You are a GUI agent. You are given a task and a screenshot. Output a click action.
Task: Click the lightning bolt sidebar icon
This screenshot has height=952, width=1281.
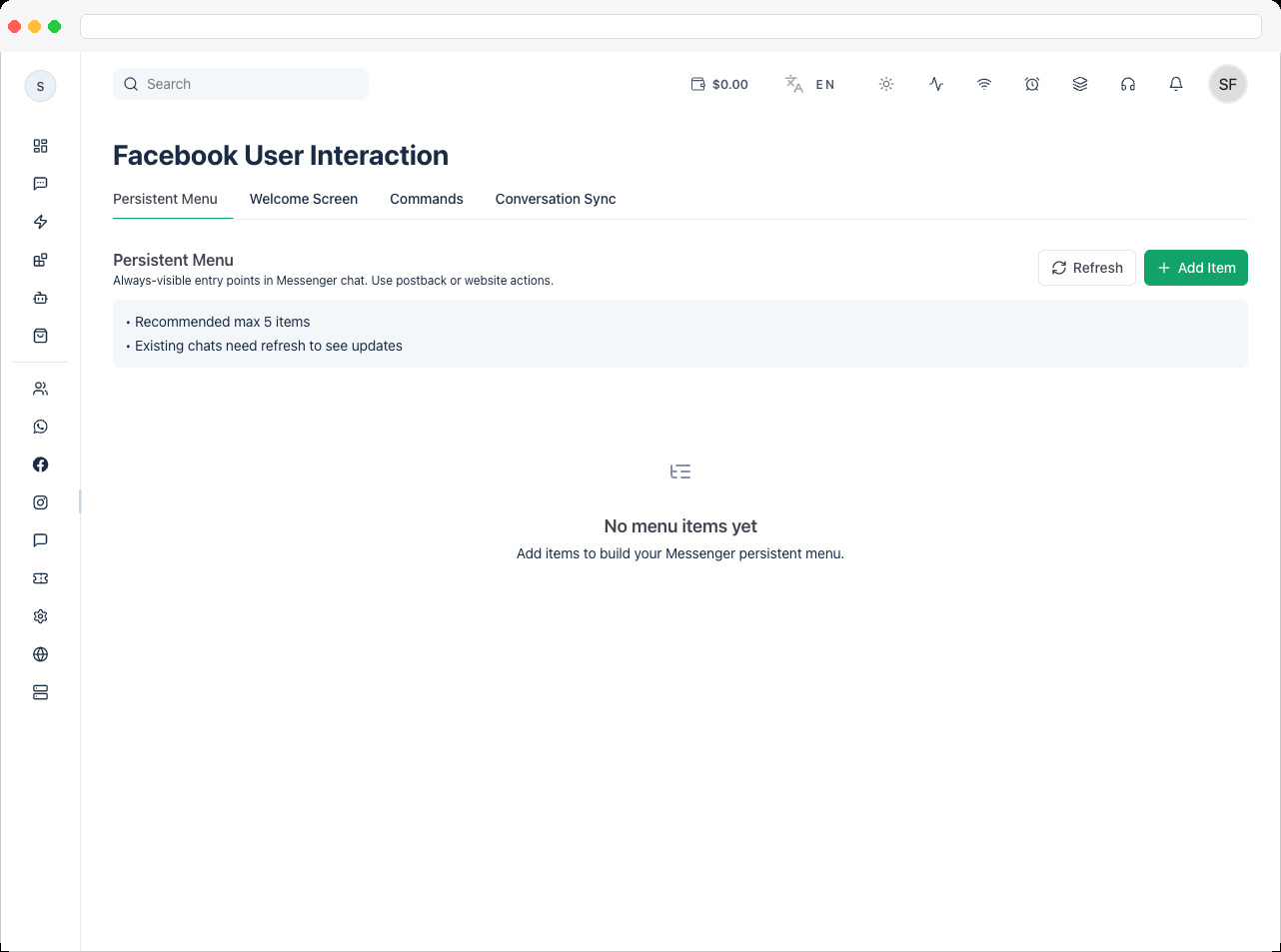(x=40, y=222)
